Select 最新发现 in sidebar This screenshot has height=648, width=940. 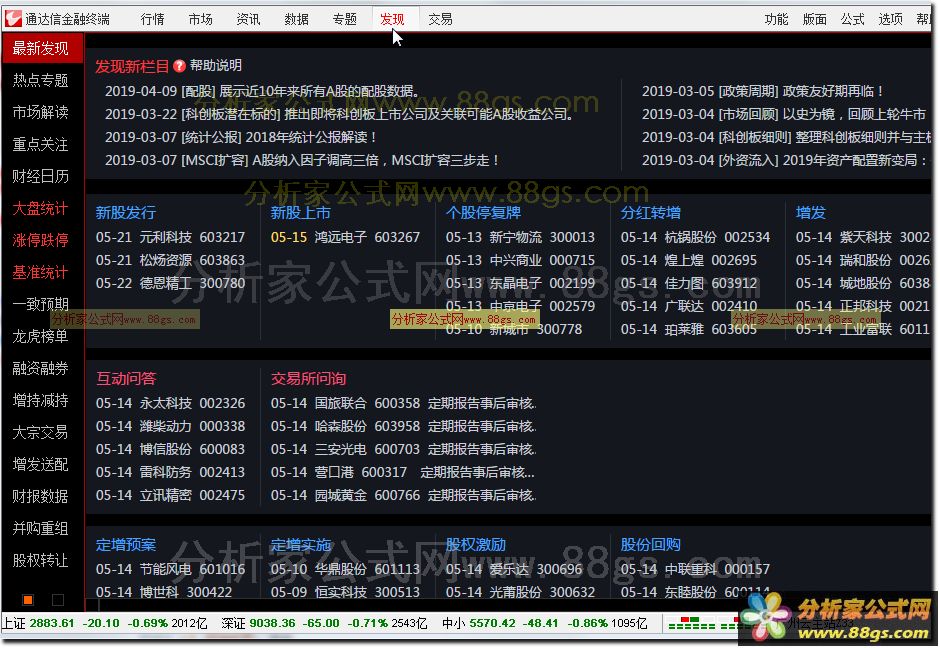tap(41, 48)
